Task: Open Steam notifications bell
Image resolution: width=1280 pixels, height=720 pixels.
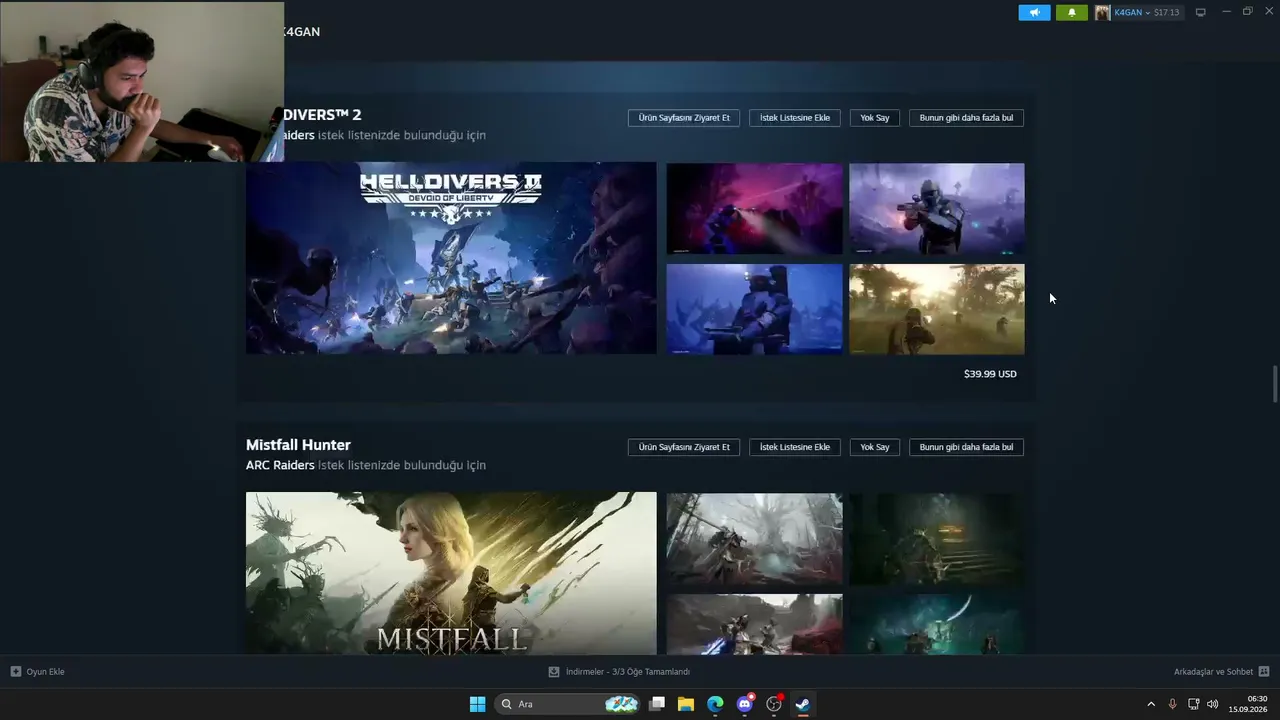Action: point(1072,12)
